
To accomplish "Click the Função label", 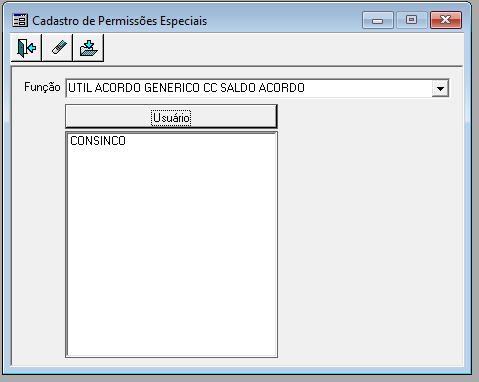I will 42,87.
